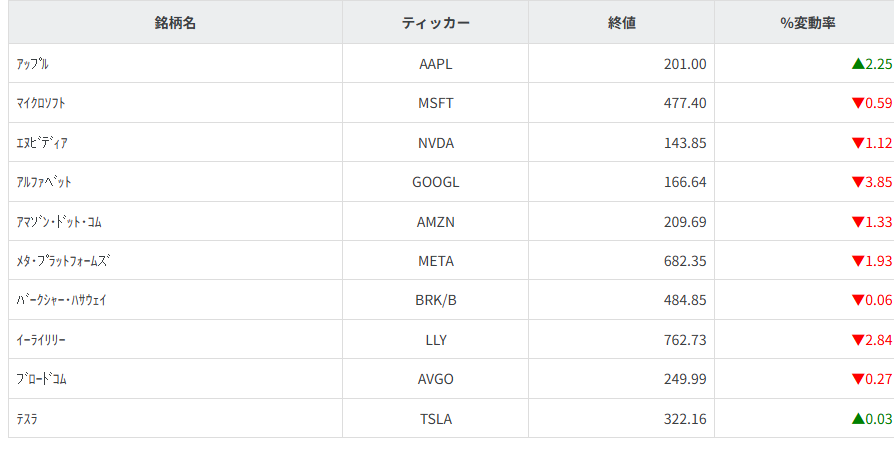Click the closing price 682.35
Screen dimensions: 894x453
coord(684,261)
